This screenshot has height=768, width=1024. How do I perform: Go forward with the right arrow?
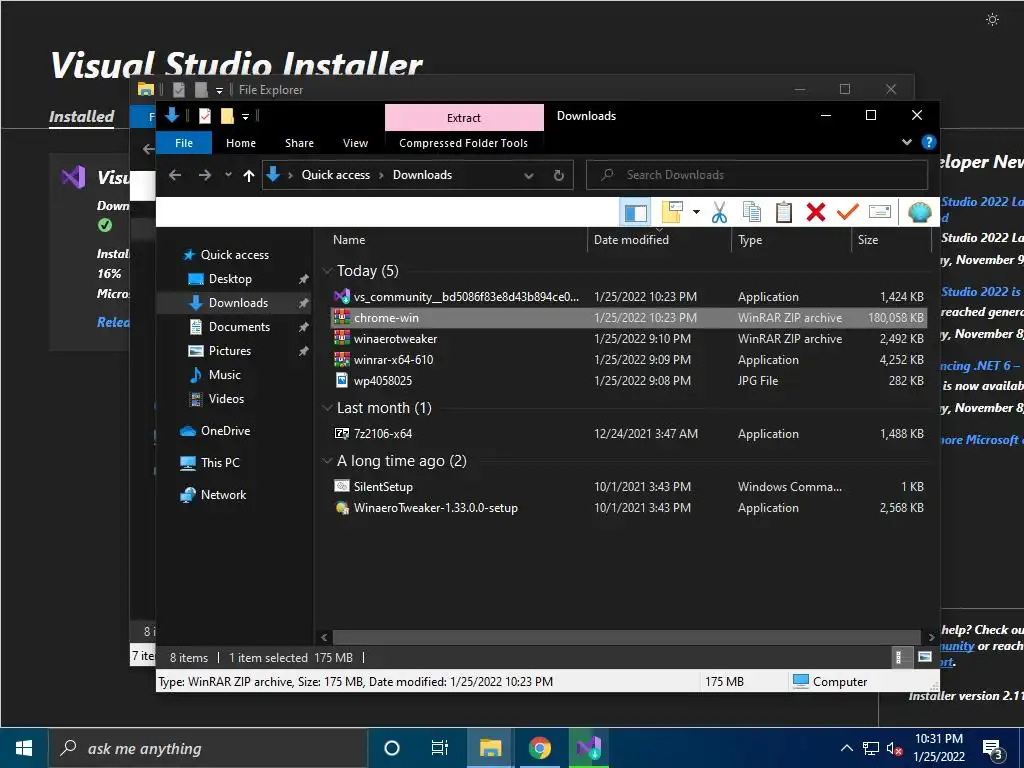point(204,175)
